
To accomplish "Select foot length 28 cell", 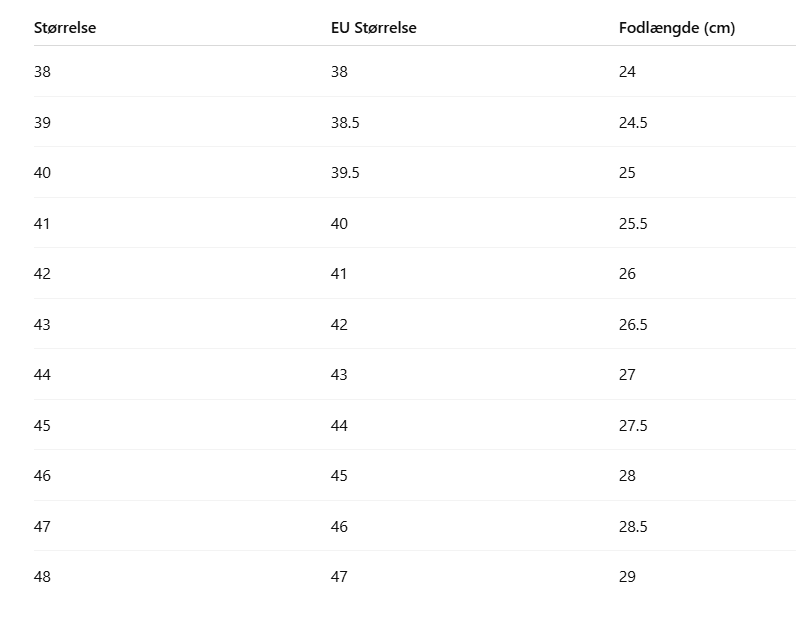I will point(627,476).
